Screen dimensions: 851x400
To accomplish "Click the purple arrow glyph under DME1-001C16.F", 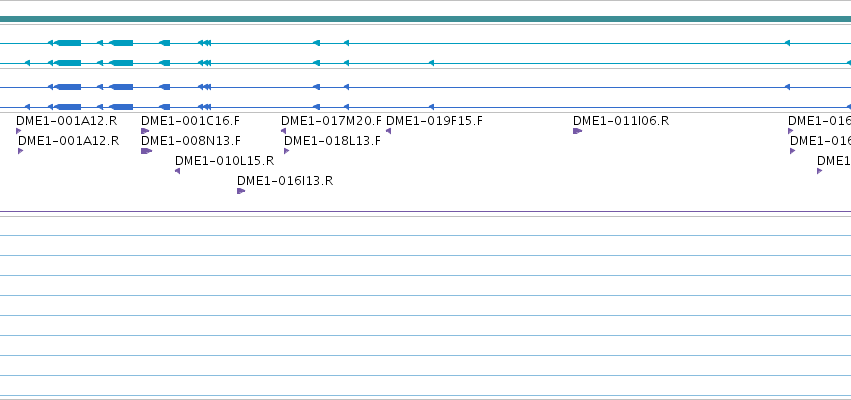I will [x=145, y=131].
